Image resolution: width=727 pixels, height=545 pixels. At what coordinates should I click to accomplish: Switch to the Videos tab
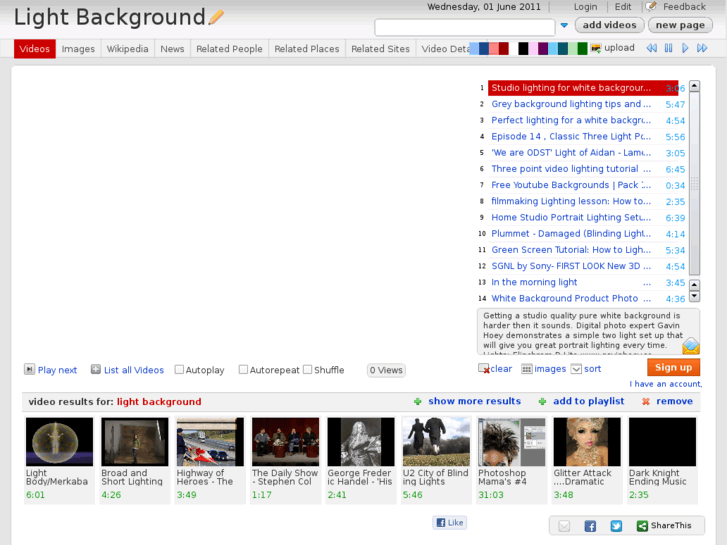click(35, 49)
